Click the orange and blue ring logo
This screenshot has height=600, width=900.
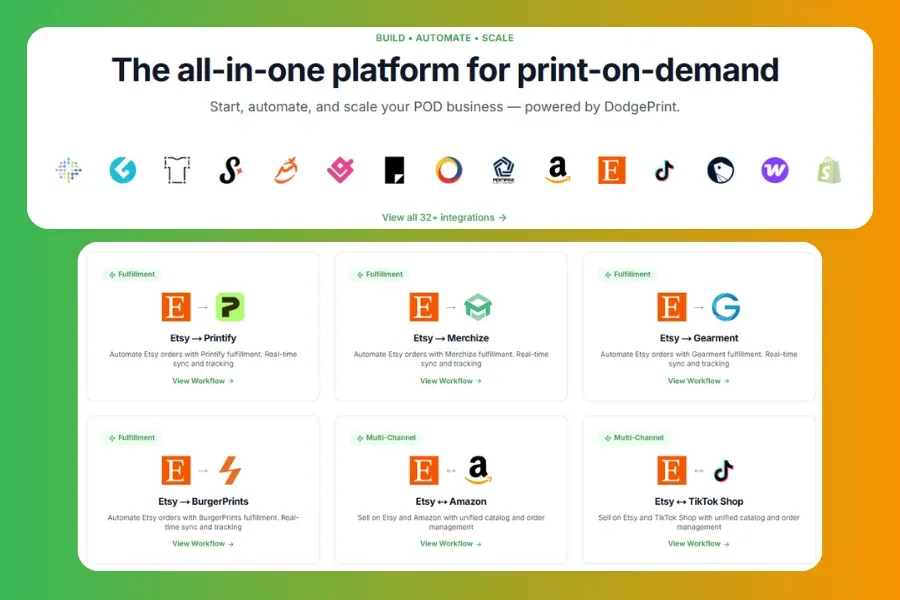448,171
